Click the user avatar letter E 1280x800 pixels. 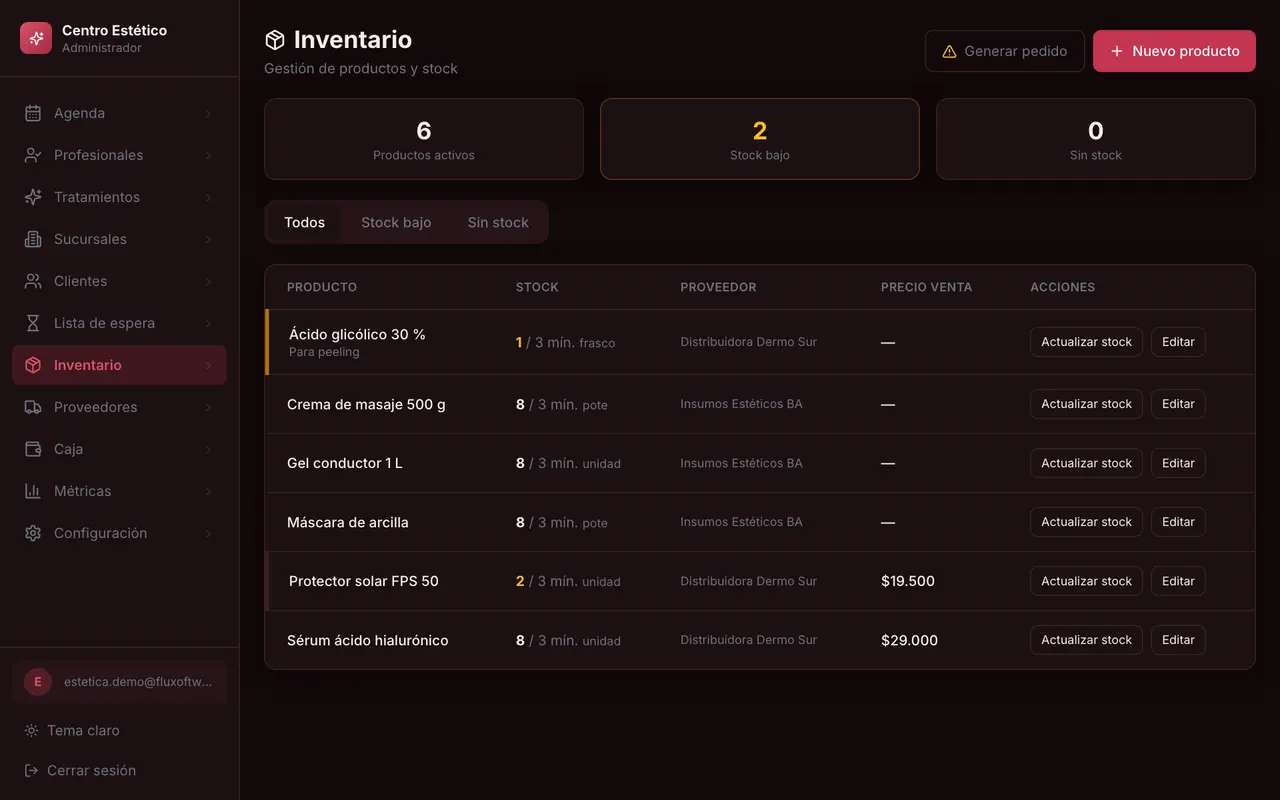pyautogui.click(x=38, y=682)
